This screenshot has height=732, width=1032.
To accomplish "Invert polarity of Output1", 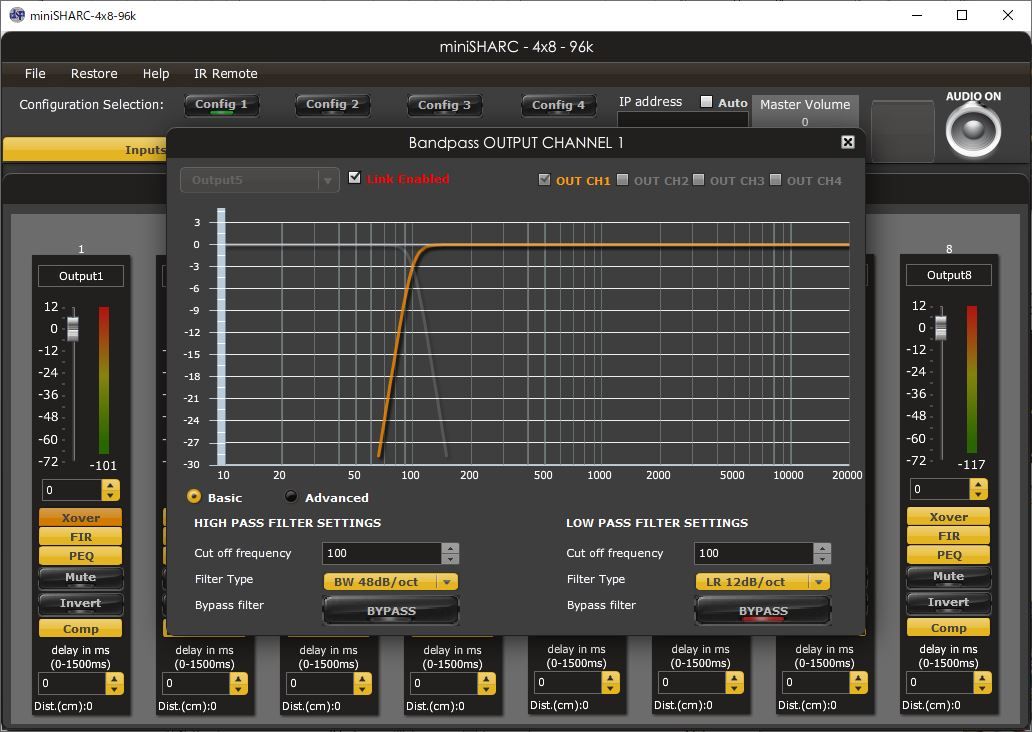I will [80, 603].
